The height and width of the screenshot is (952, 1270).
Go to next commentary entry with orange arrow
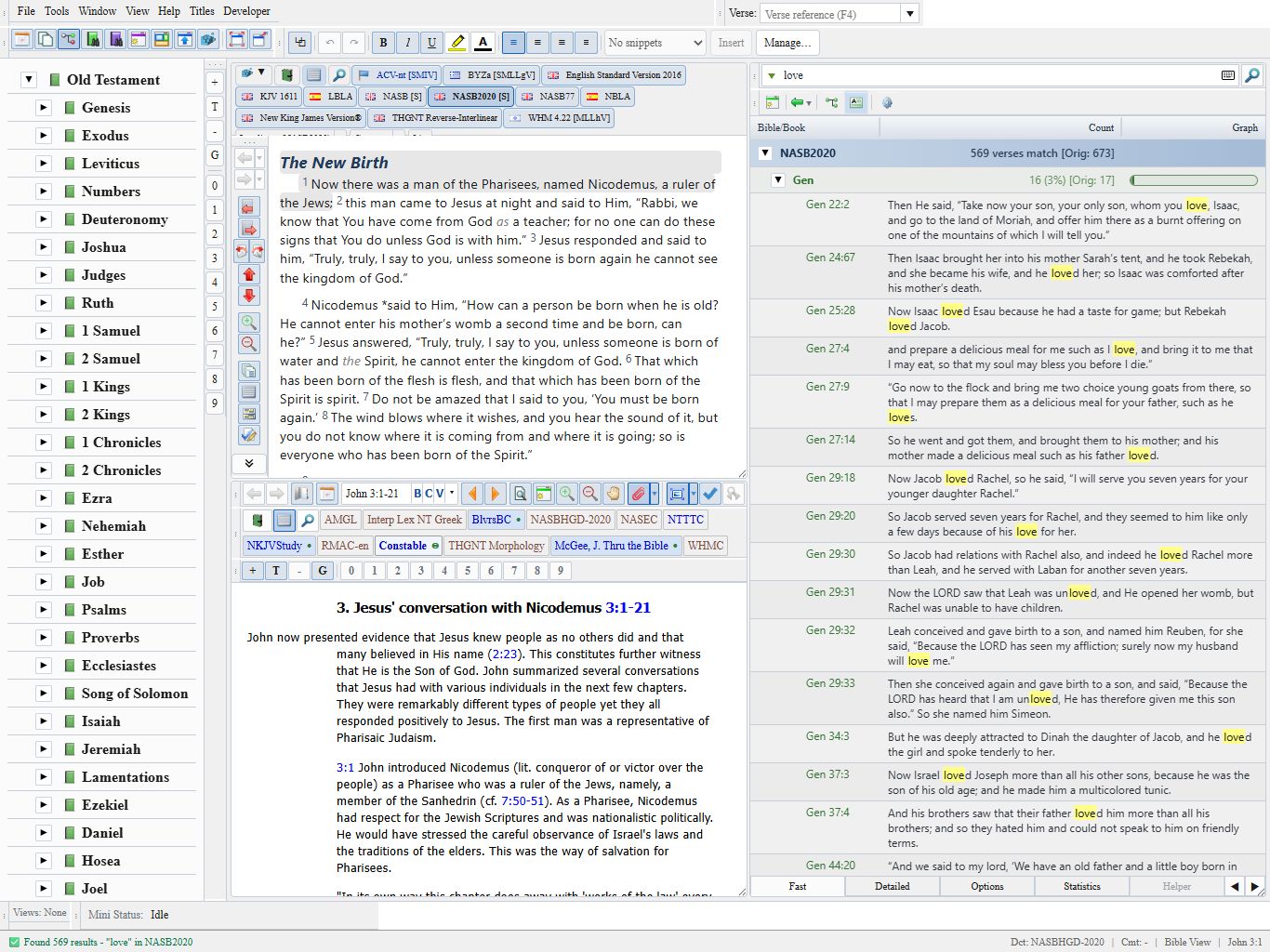495,494
